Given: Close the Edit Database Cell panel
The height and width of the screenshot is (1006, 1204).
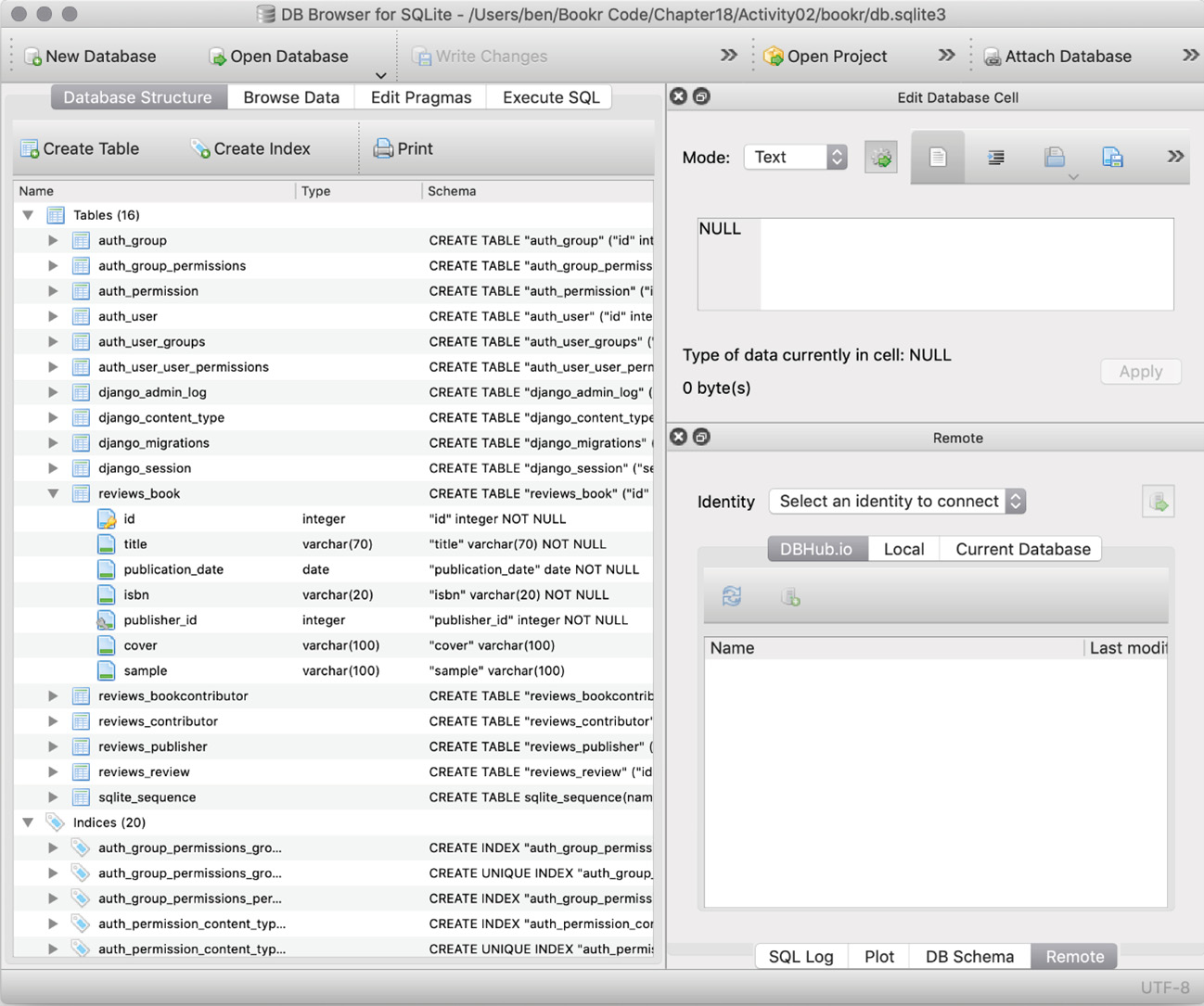Looking at the screenshot, I should (x=679, y=96).
